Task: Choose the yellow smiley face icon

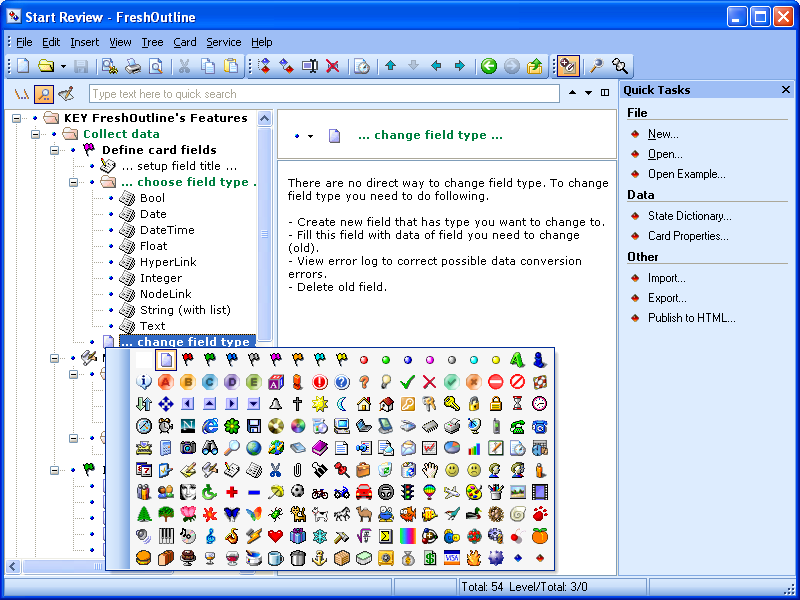Action: (x=452, y=470)
